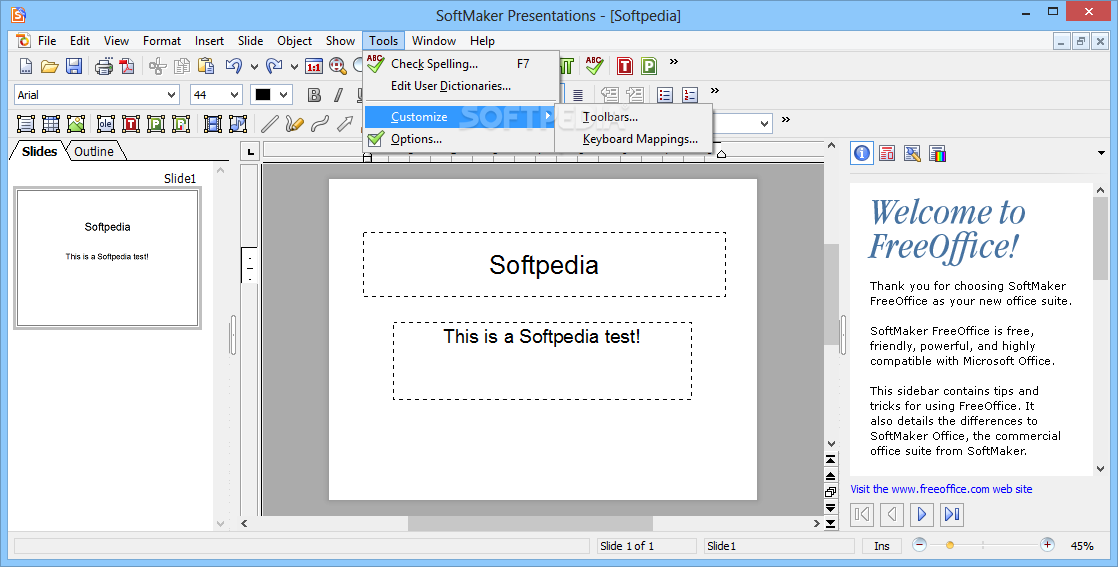Image resolution: width=1118 pixels, height=567 pixels.
Task: Insert a movie frame with the filmstrip icon
Action: click(x=212, y=124)
